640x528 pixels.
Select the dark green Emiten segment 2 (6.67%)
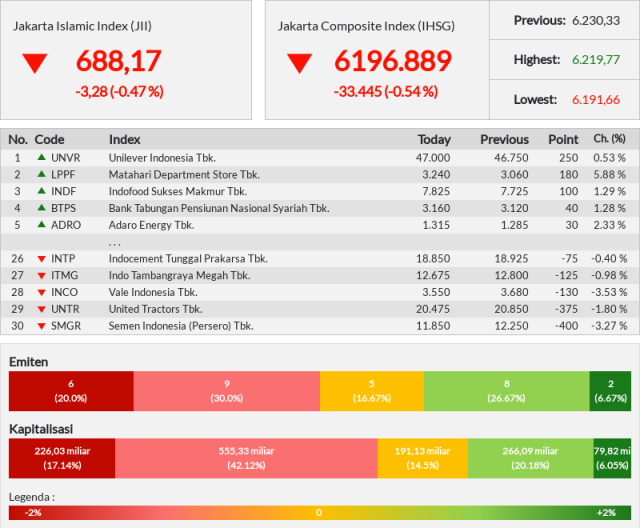[610, 391]
